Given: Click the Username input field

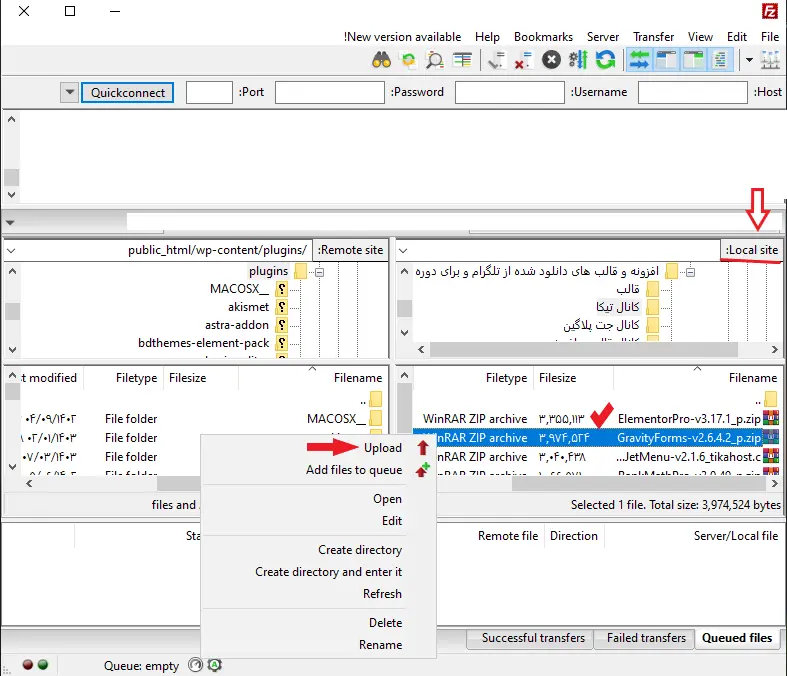Looking at the screenshot, I should pyautogui.click(x=509, y=92).
